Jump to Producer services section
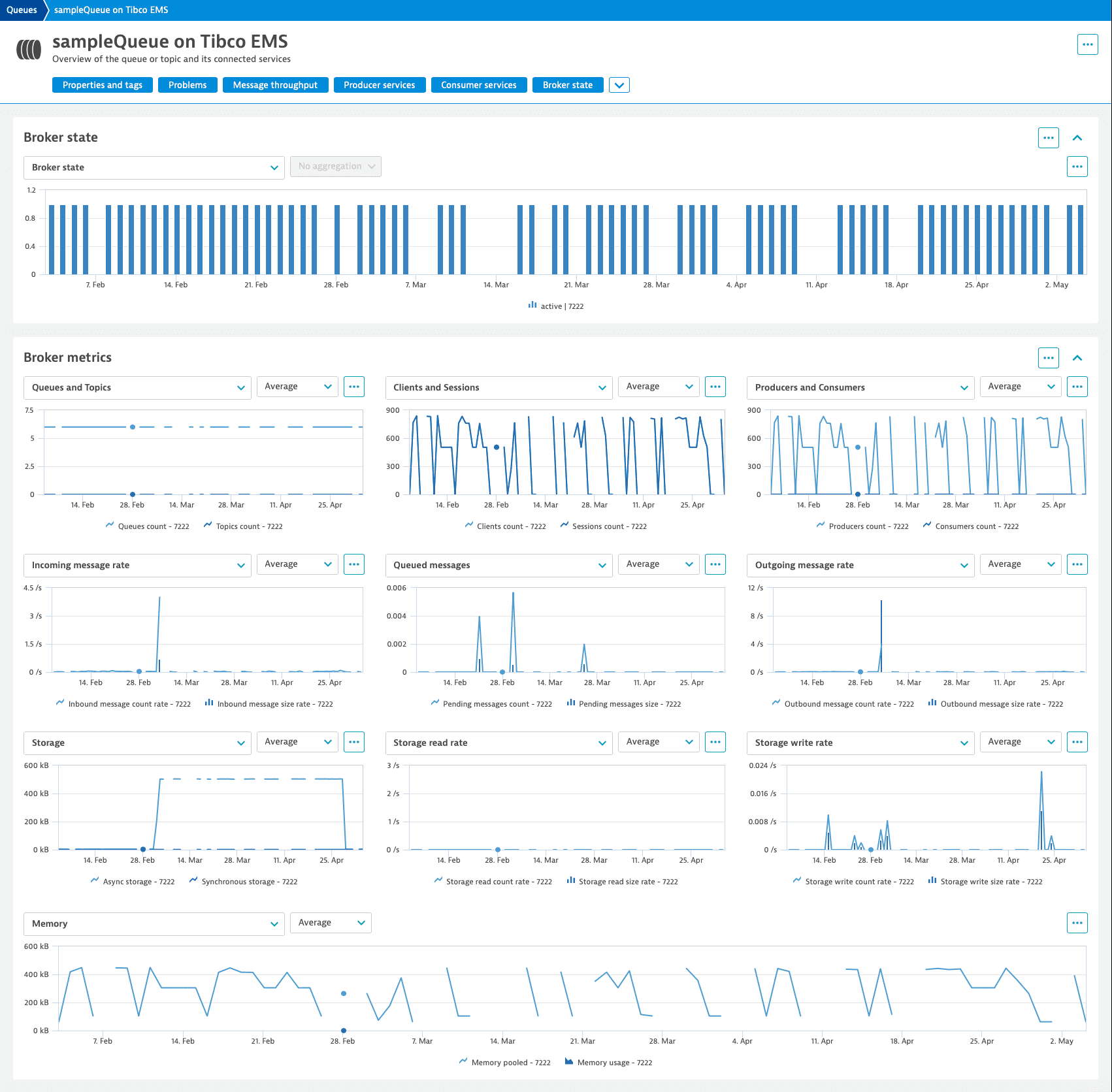 click(380, 85)
